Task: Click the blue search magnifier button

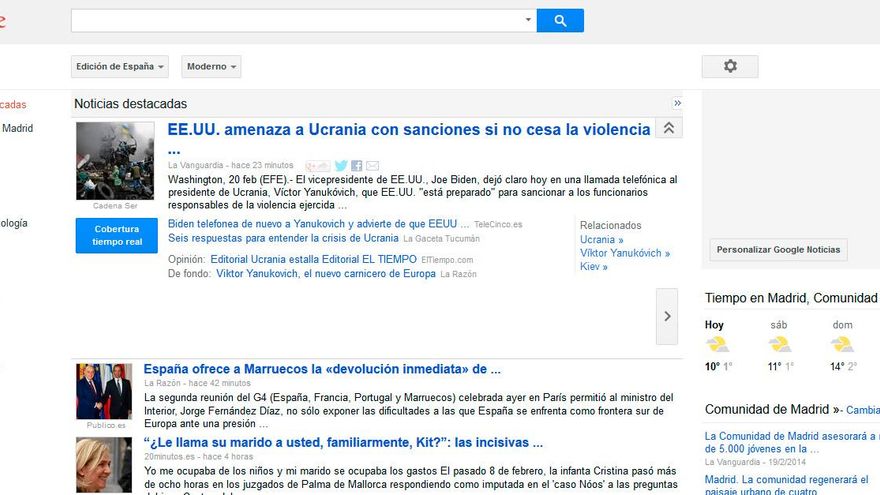Action: 560,20
